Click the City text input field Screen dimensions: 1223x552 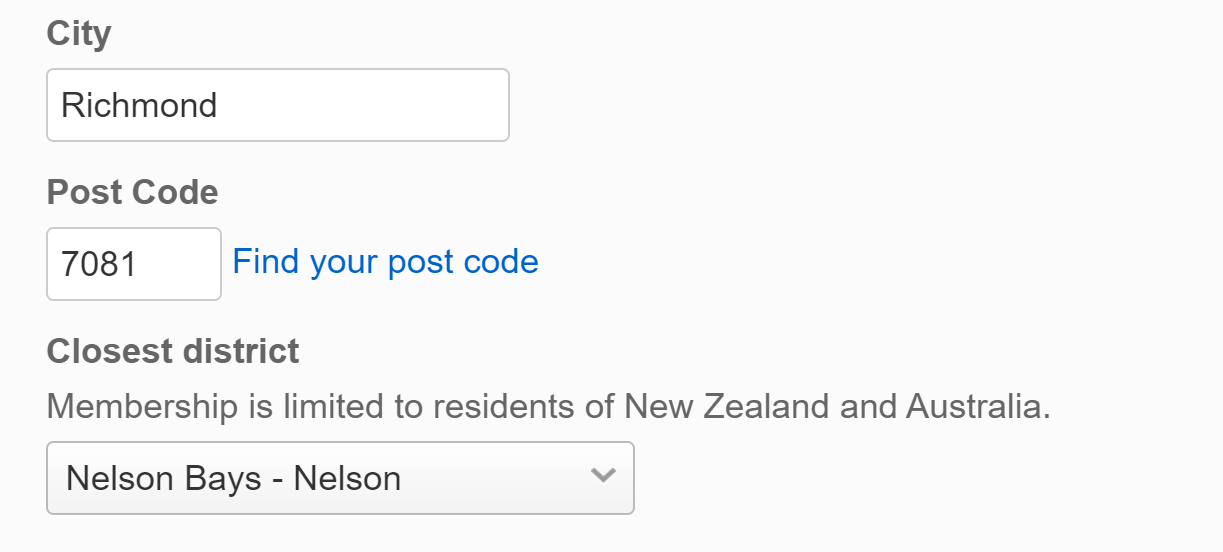tap(277, 105)
